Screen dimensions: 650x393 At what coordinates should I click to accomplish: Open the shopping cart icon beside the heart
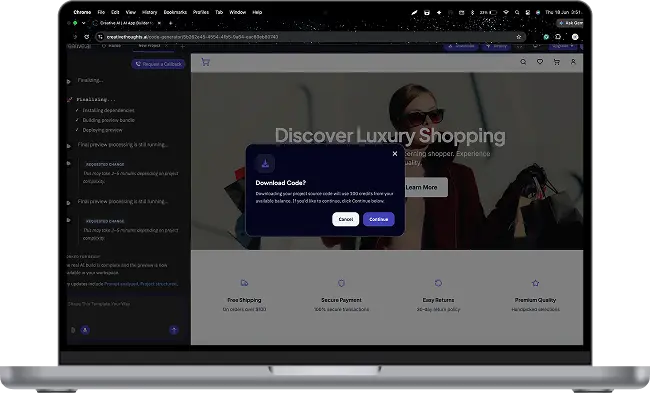557,62
